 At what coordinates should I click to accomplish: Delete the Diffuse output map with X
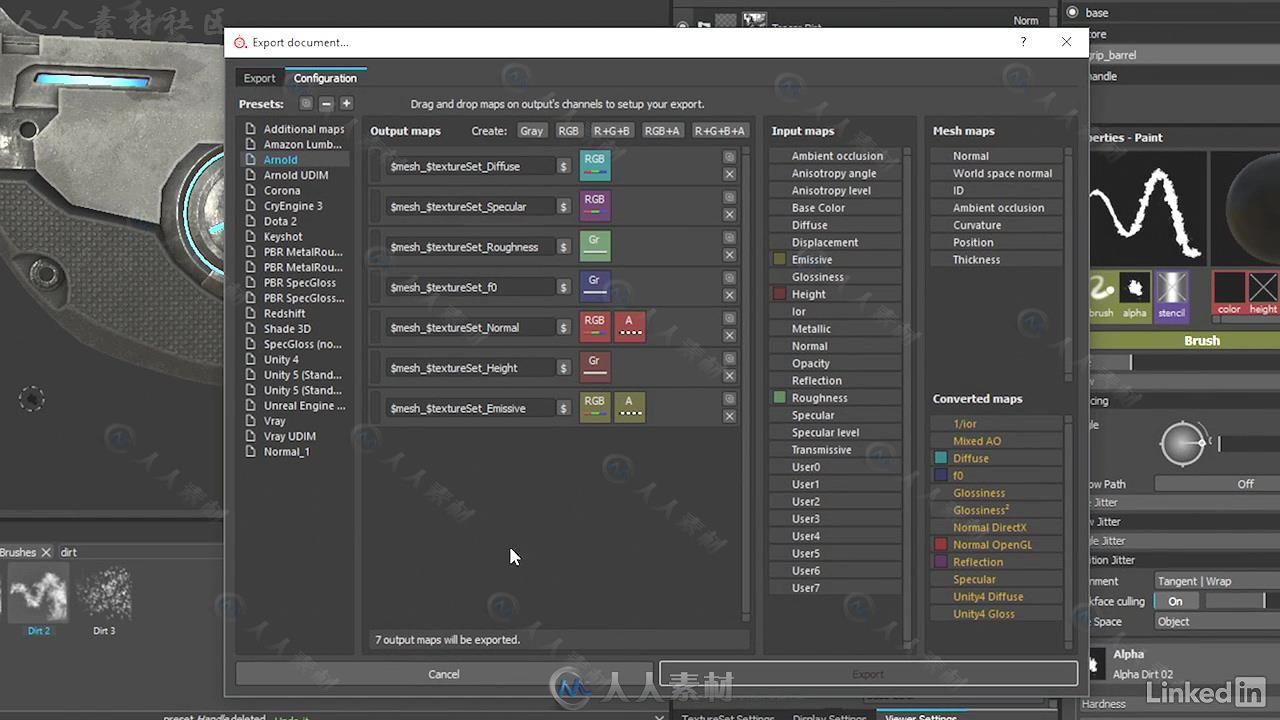click(x=730, y=174)
